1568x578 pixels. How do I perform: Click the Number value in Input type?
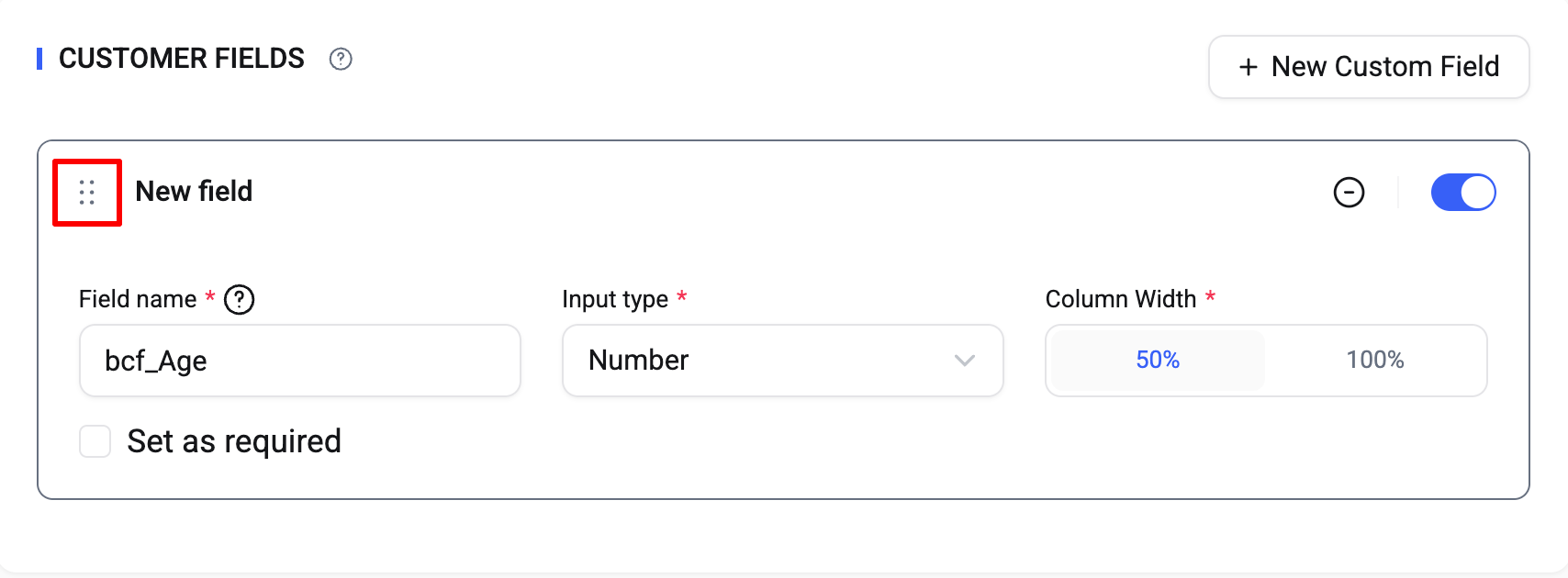(639, 361)
